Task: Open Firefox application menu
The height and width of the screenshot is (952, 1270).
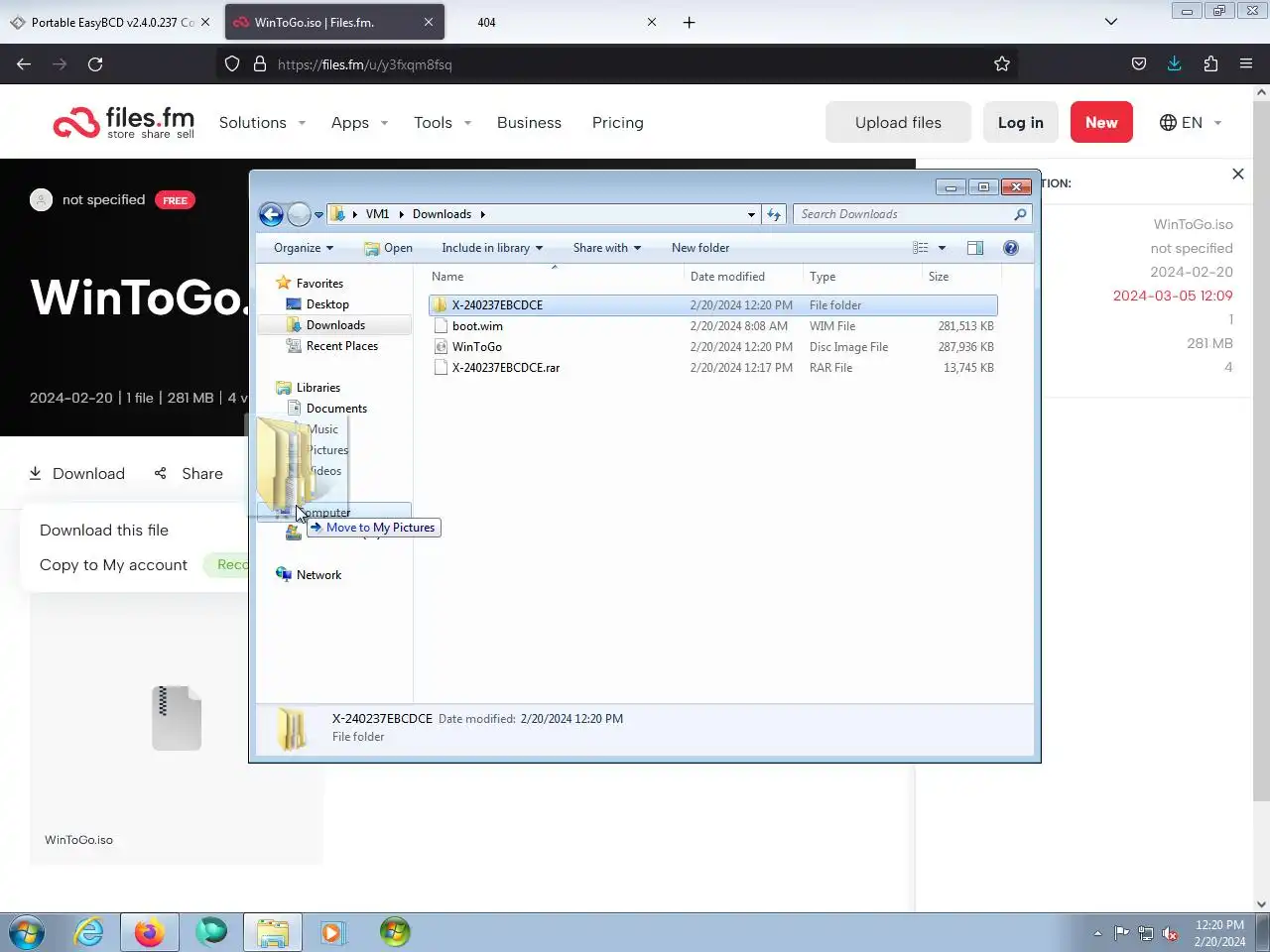Action: pos(1246,64)
